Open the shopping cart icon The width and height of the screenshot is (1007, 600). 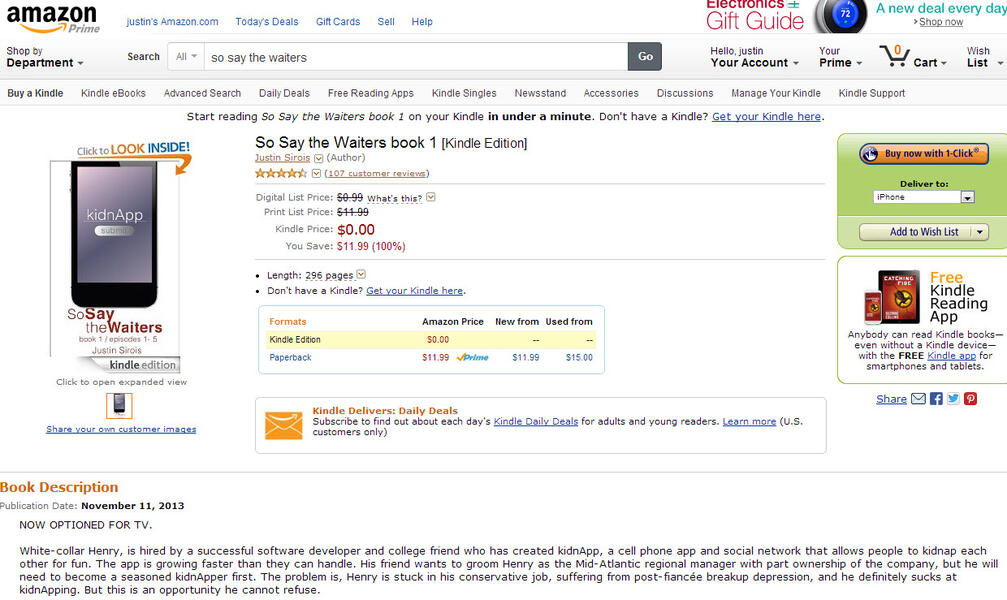click(x=894, y=55)
